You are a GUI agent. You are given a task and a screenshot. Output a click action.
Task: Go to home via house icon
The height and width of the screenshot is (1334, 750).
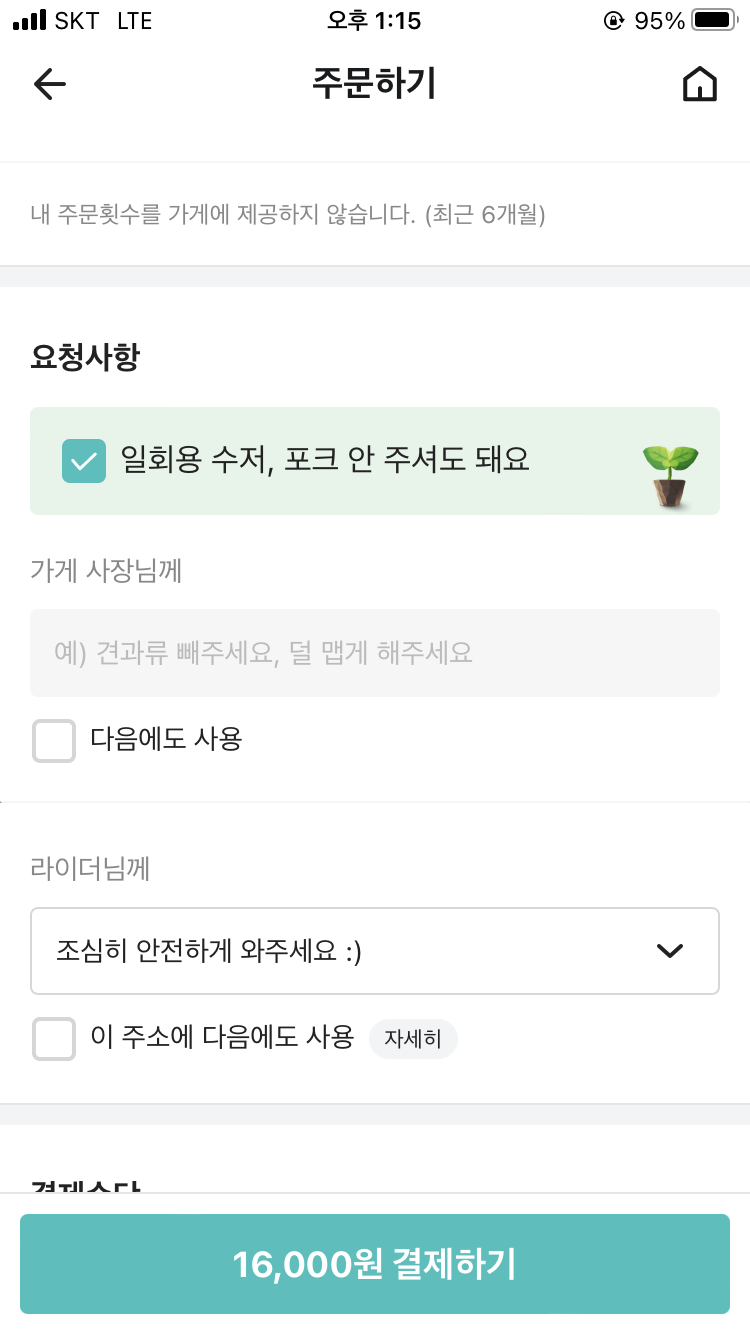tap(699, 84)
